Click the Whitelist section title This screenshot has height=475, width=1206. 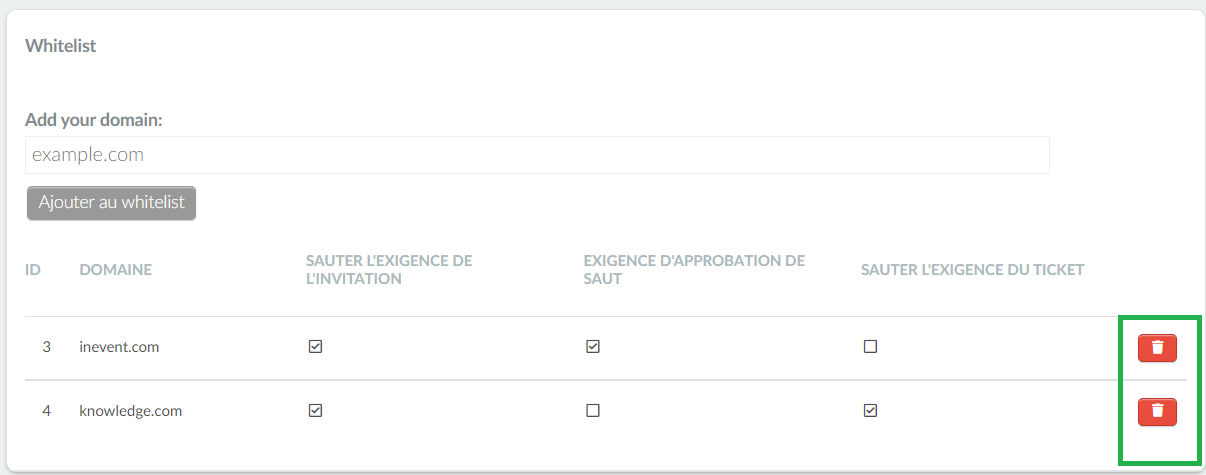pyautogui.click(x=61, y=46)
